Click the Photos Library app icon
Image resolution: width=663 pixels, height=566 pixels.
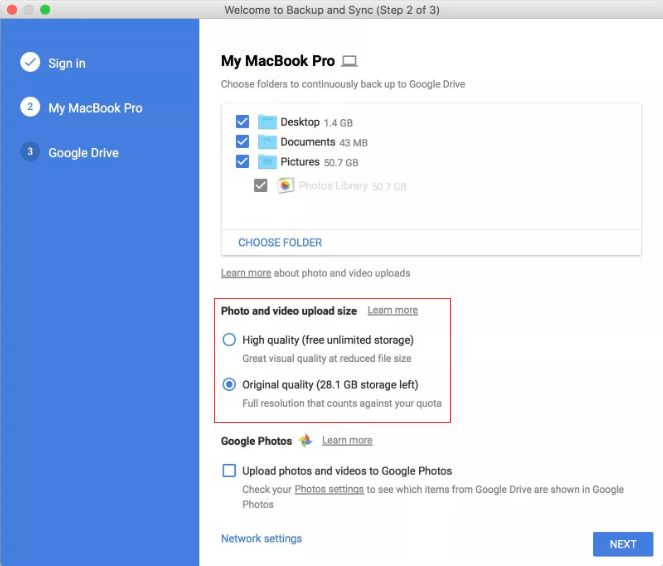(285, 185)
